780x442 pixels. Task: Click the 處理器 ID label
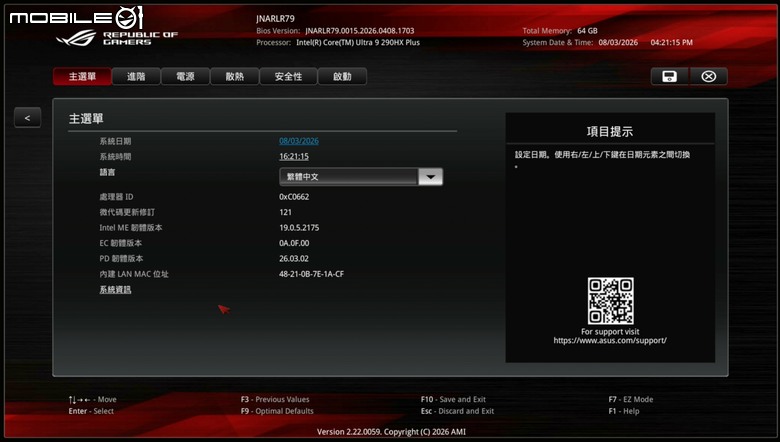[116, 197]
